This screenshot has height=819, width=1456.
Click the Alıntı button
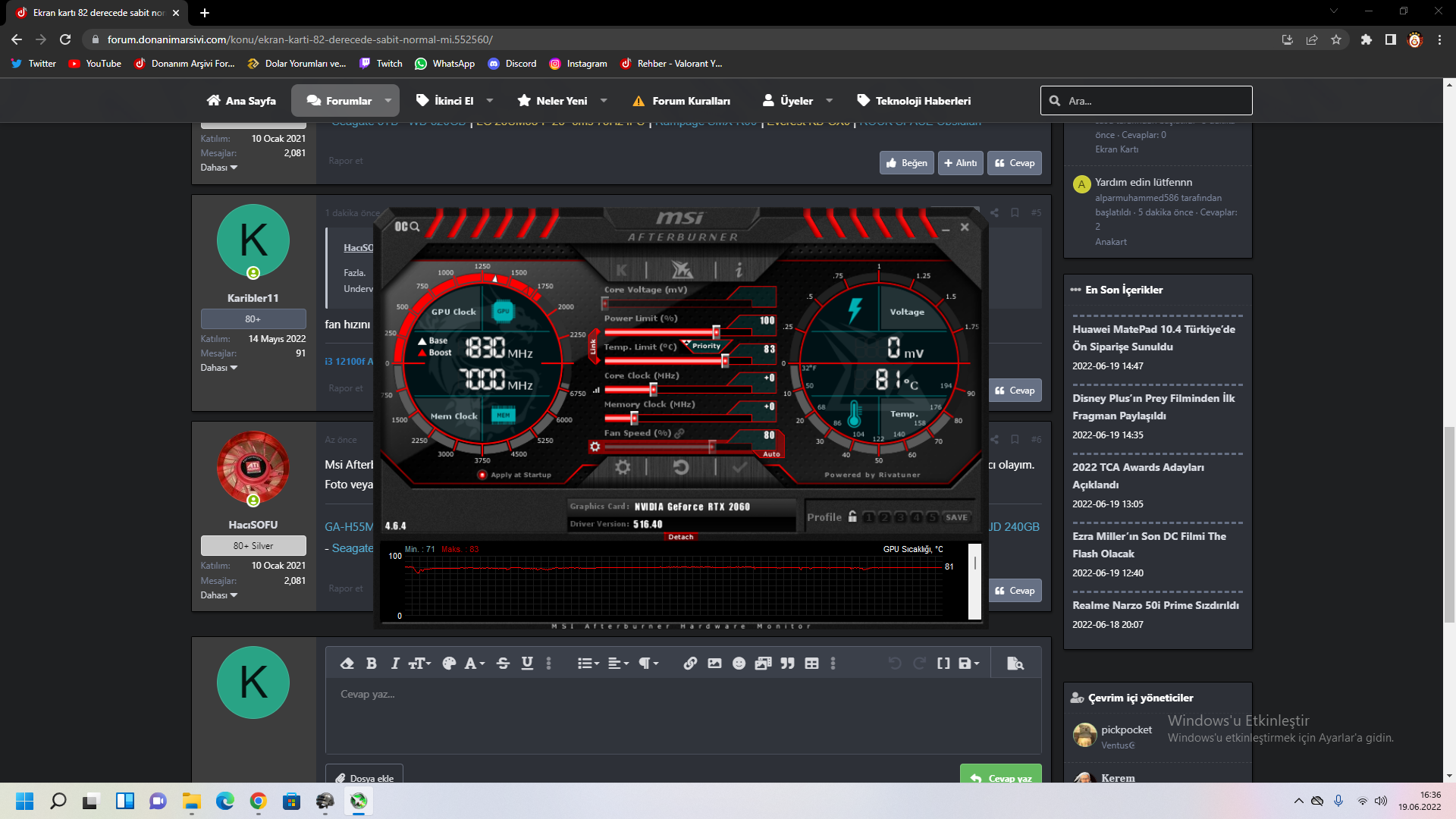point(961,163)
